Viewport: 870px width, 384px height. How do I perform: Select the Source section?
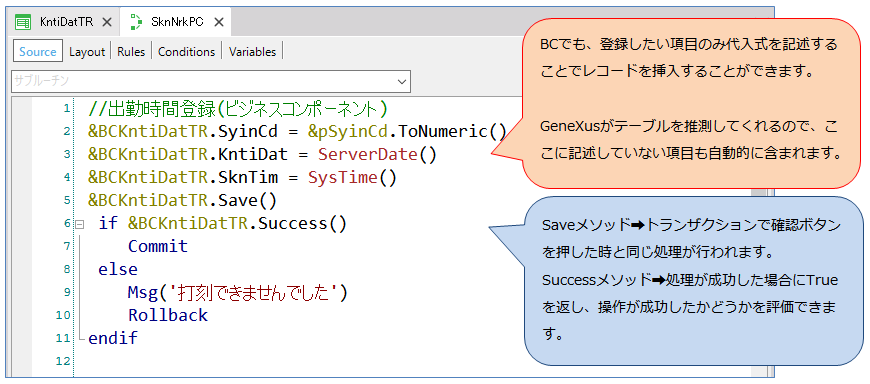(x=38, y=52)
